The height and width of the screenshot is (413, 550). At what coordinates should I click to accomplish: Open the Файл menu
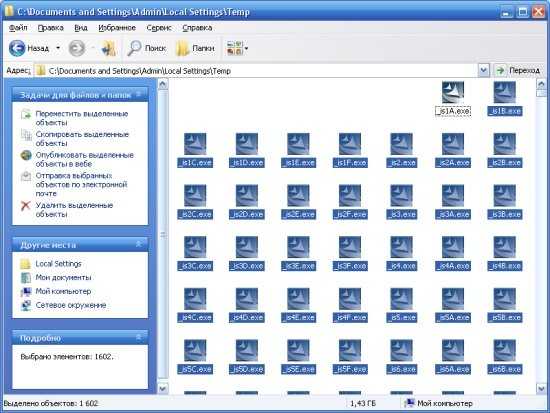[x=18, y=28]
